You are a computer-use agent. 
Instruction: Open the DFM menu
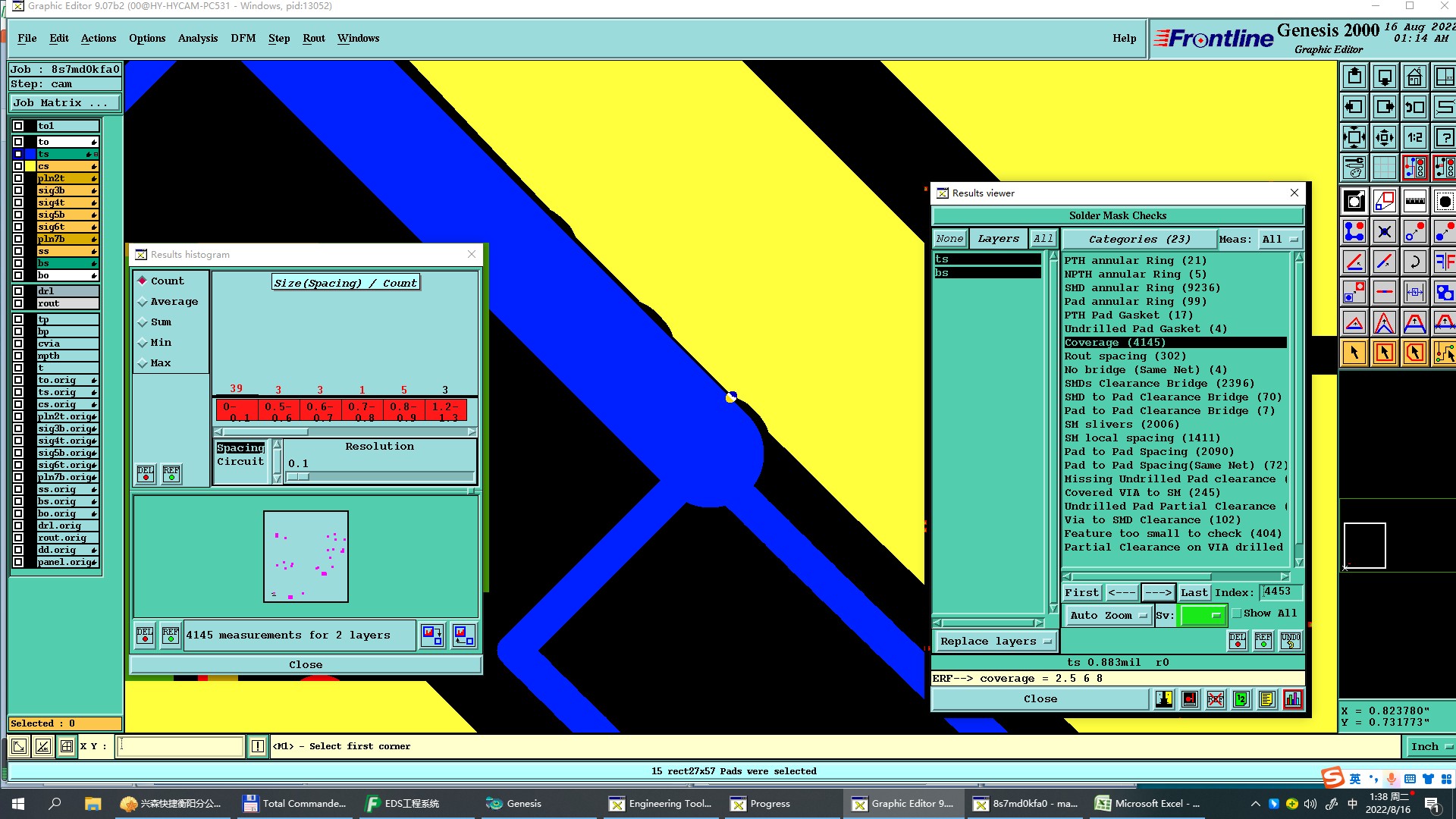click(243, 39)
